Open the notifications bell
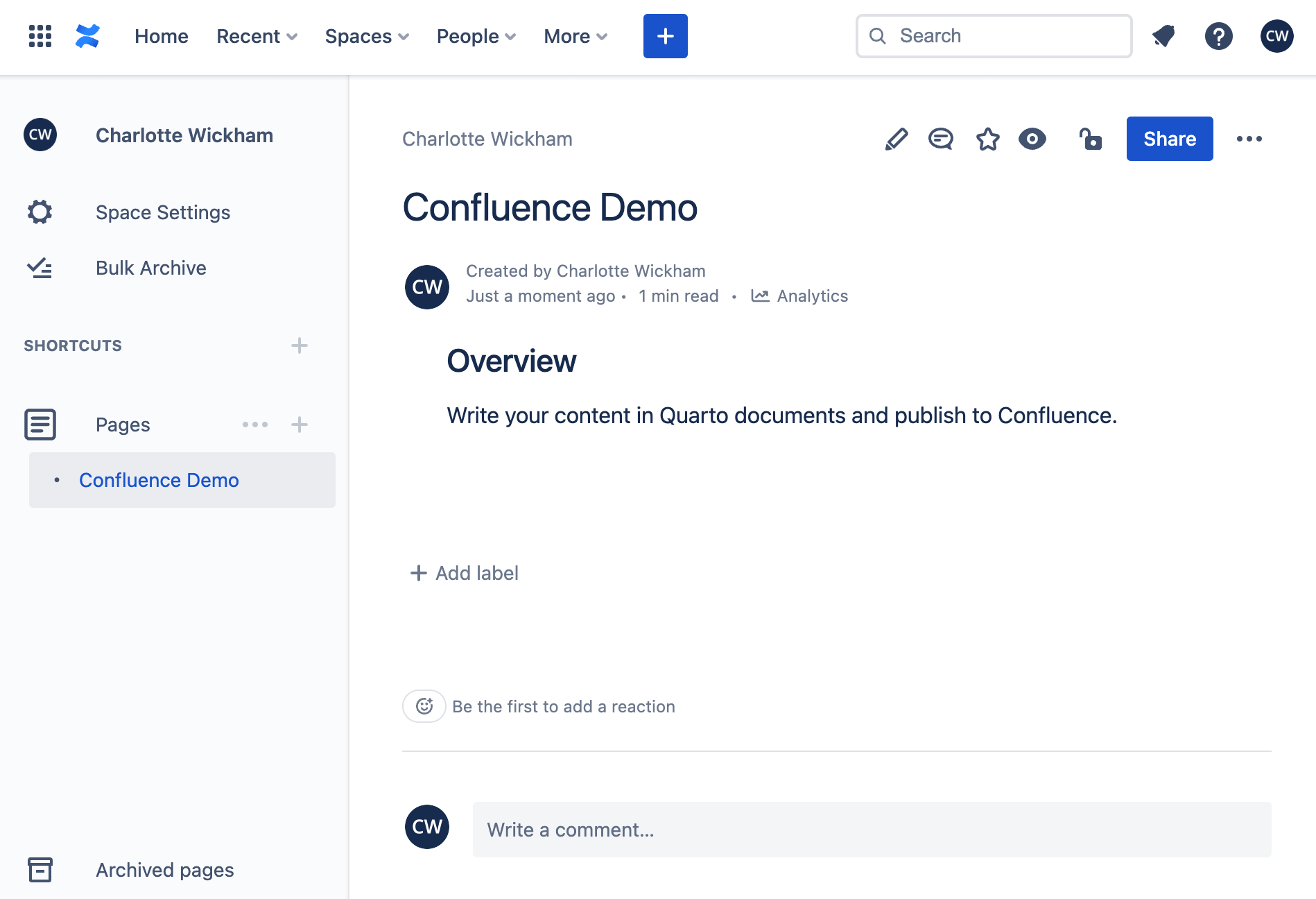The image size is (1316, 899). [x=1163, y=36]
